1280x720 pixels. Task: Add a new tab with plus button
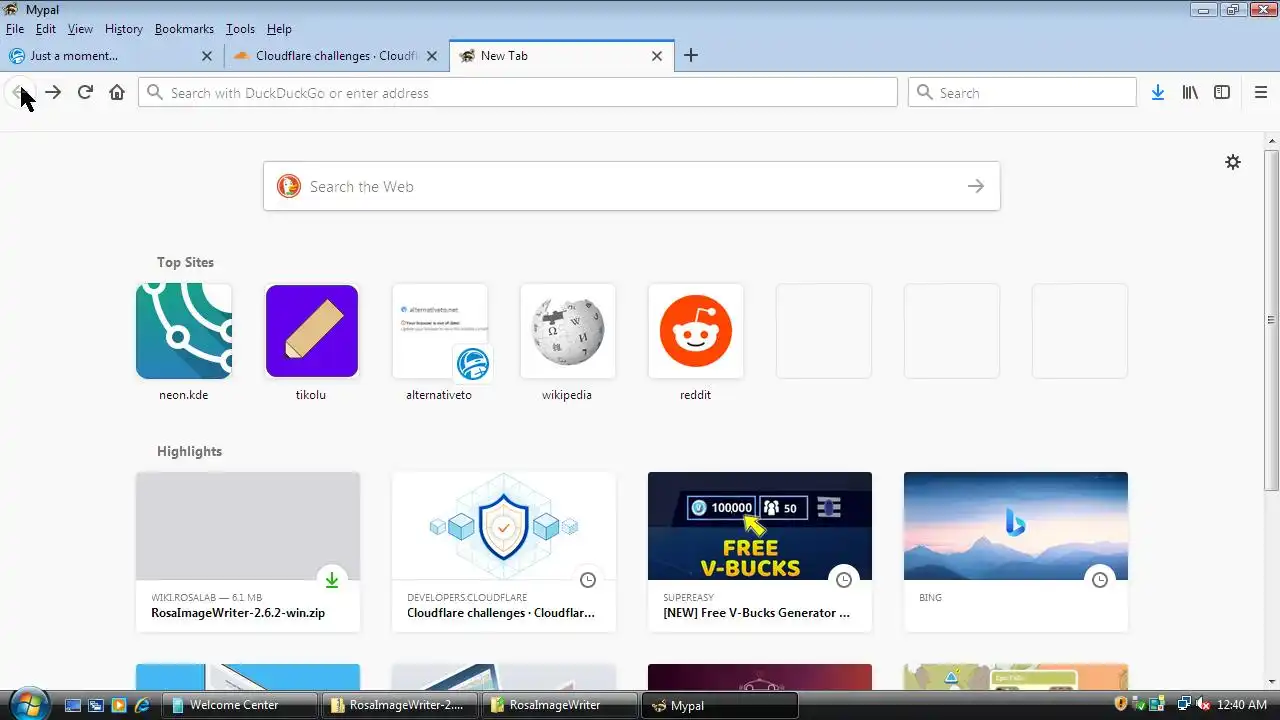click(691, 56)
